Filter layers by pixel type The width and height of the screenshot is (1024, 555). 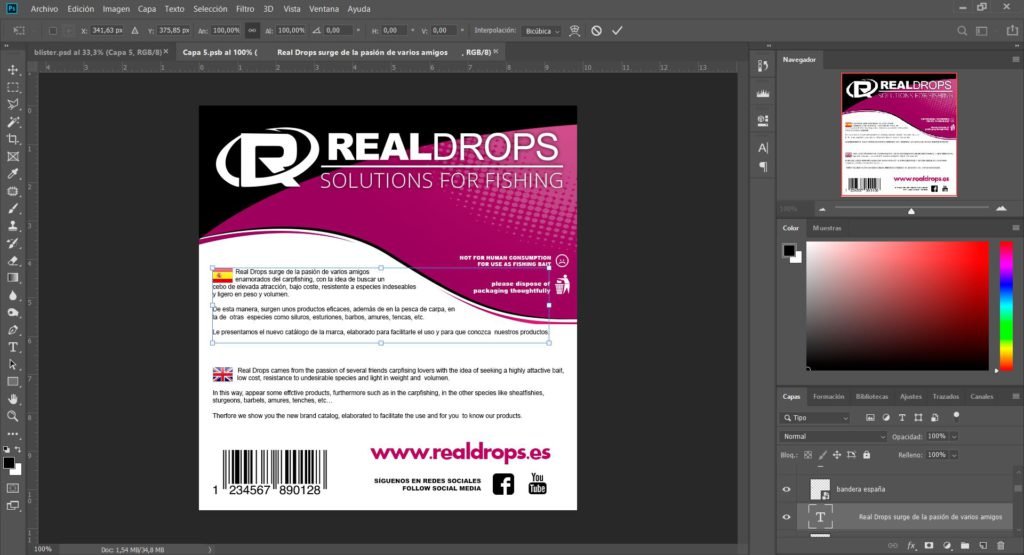coord(870,418)
